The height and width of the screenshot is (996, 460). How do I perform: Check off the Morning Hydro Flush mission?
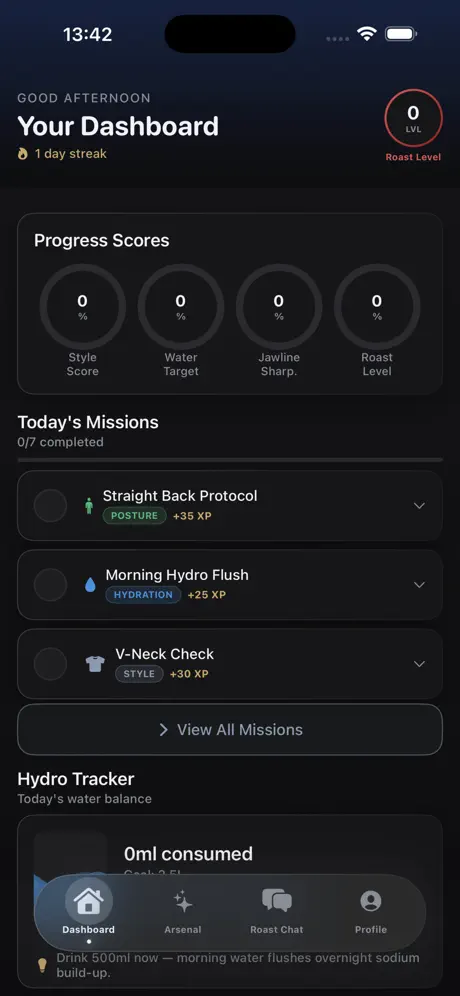point(50,584)
